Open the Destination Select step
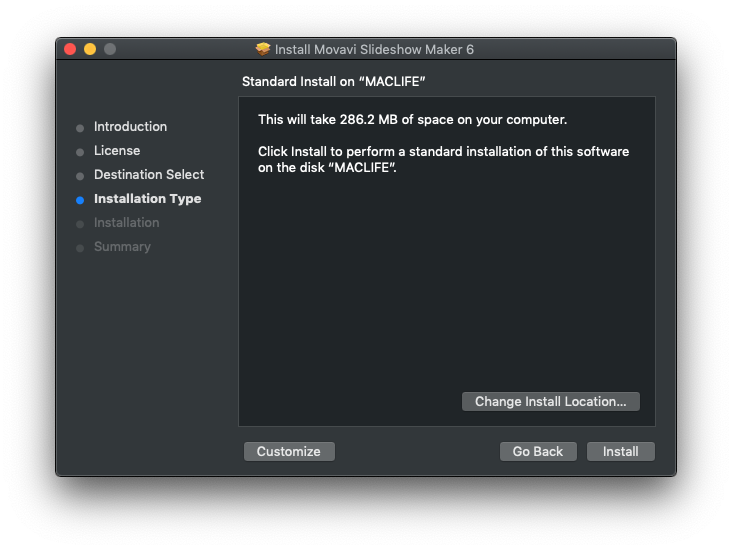Image resolution: width=732 pixels, height=550 pixels. (149, 175)
